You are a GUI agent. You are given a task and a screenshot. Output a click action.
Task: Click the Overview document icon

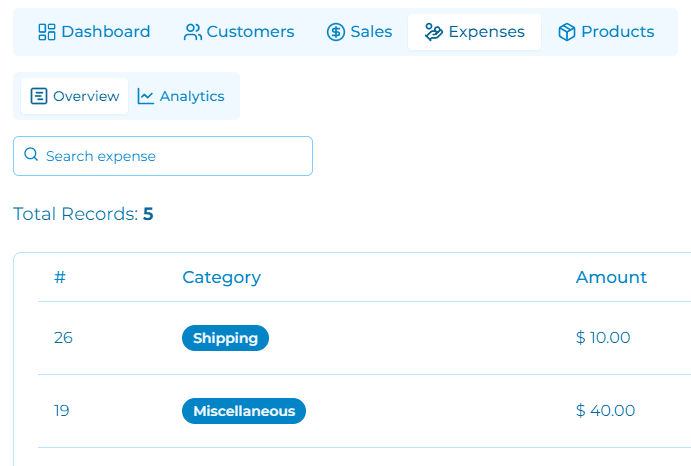[x=39, y=96]
